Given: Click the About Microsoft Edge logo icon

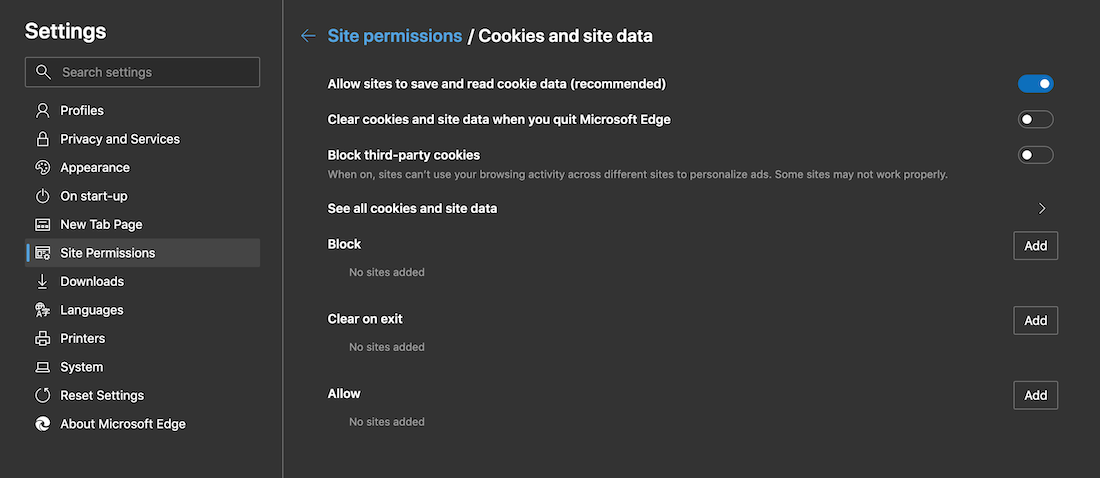Looking at the screenshot, I should (42, 424).
